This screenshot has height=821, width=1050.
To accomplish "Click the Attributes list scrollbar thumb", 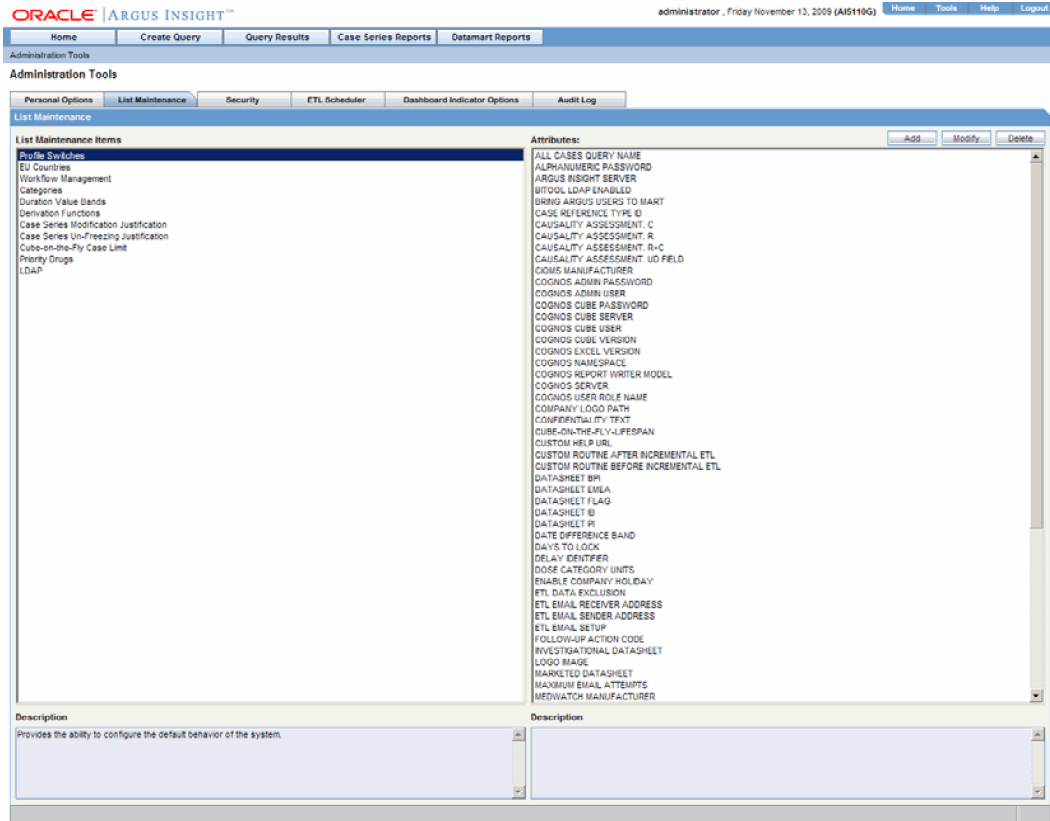I will (1036, 345).
